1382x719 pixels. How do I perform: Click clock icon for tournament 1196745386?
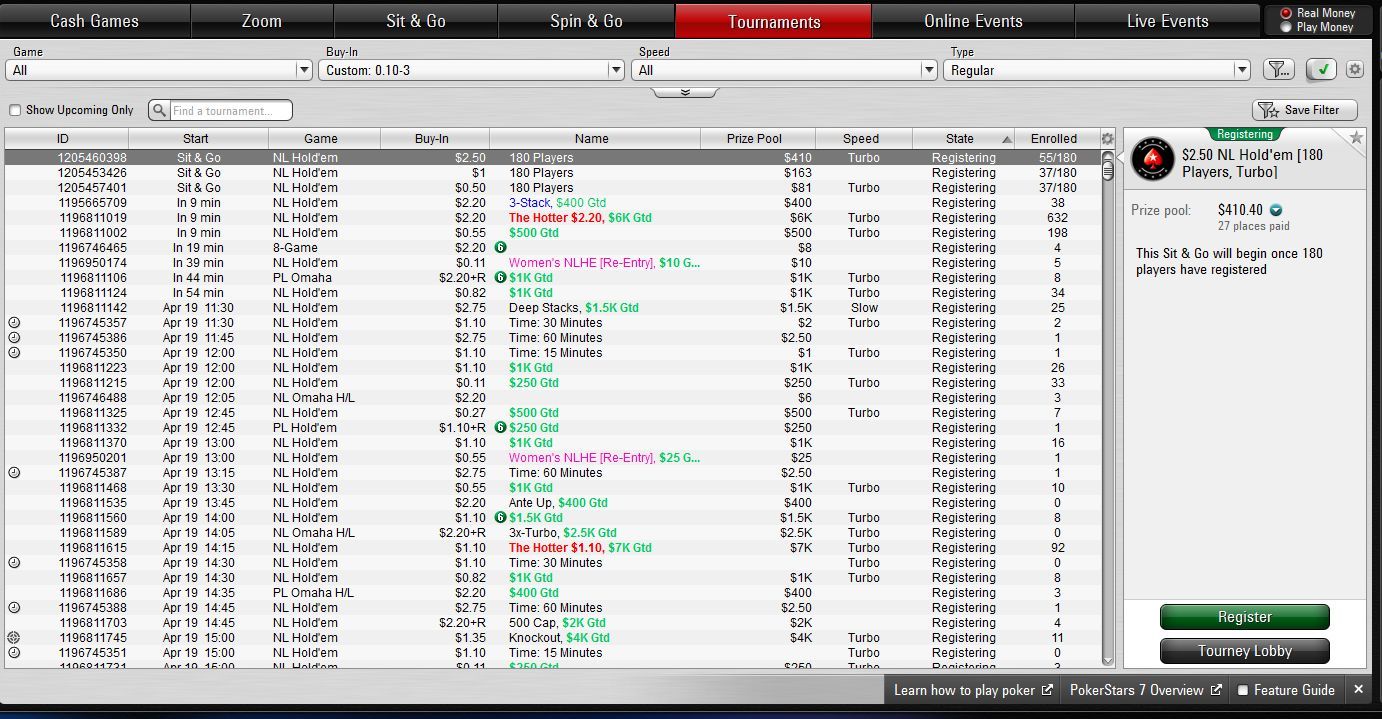coord(14,338)
